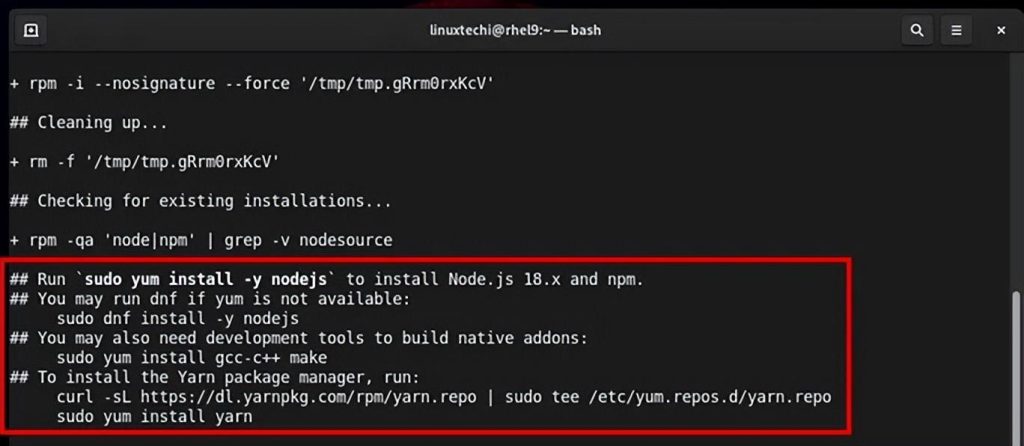The width and height of the screenshot is (1024, 446).
Task: Click the search magnifier icon
Action: click(x=916, y=30)
